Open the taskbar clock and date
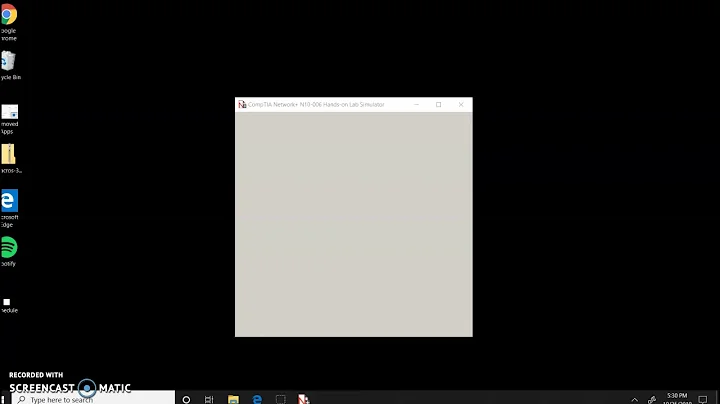The width and height of the screenshot is (720, 404). pyautogui.click(x=677, y=399)
